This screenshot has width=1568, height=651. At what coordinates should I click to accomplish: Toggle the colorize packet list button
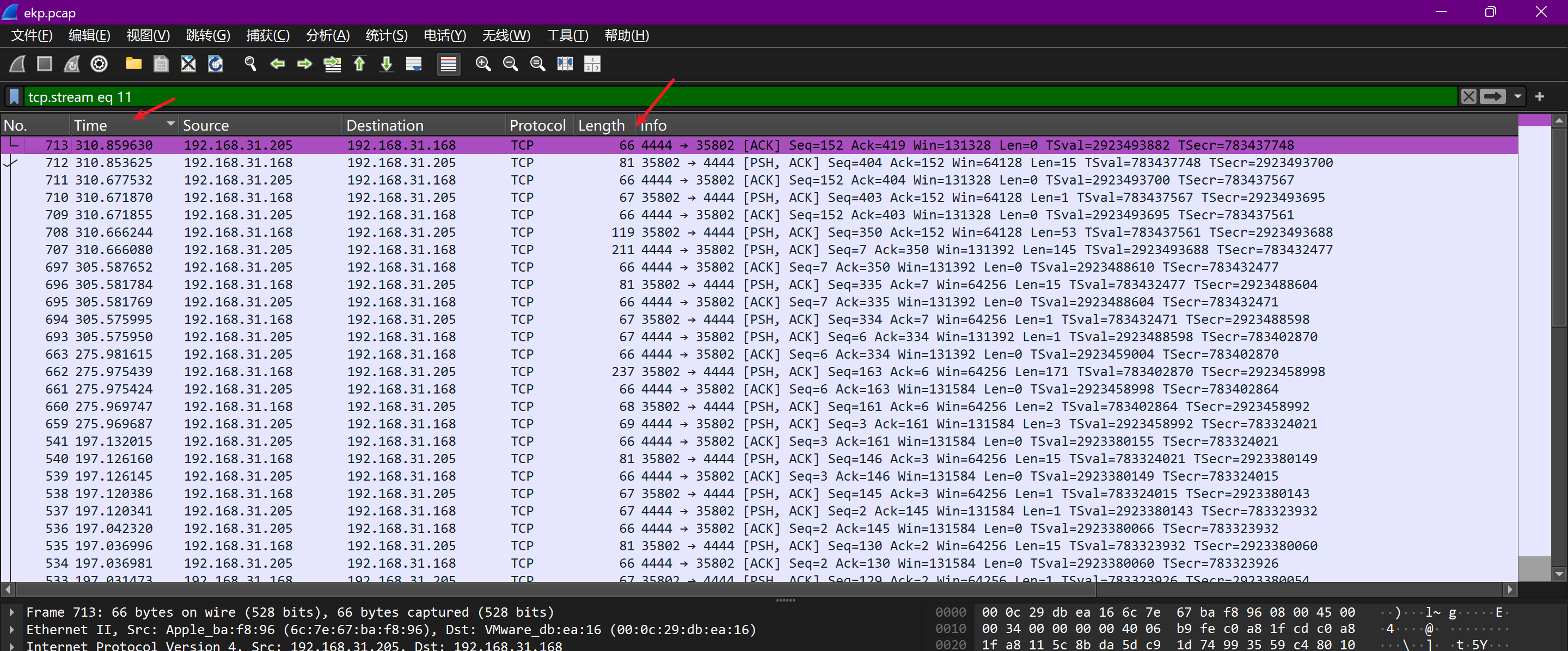448,64
